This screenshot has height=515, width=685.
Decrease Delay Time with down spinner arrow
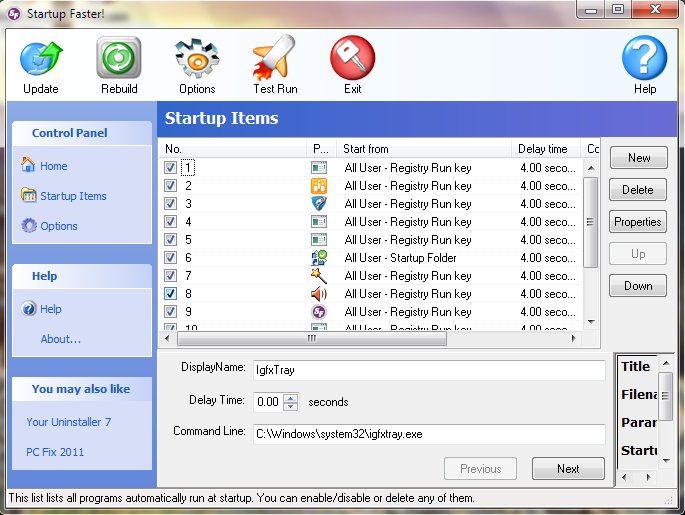[x=291, y=406]
